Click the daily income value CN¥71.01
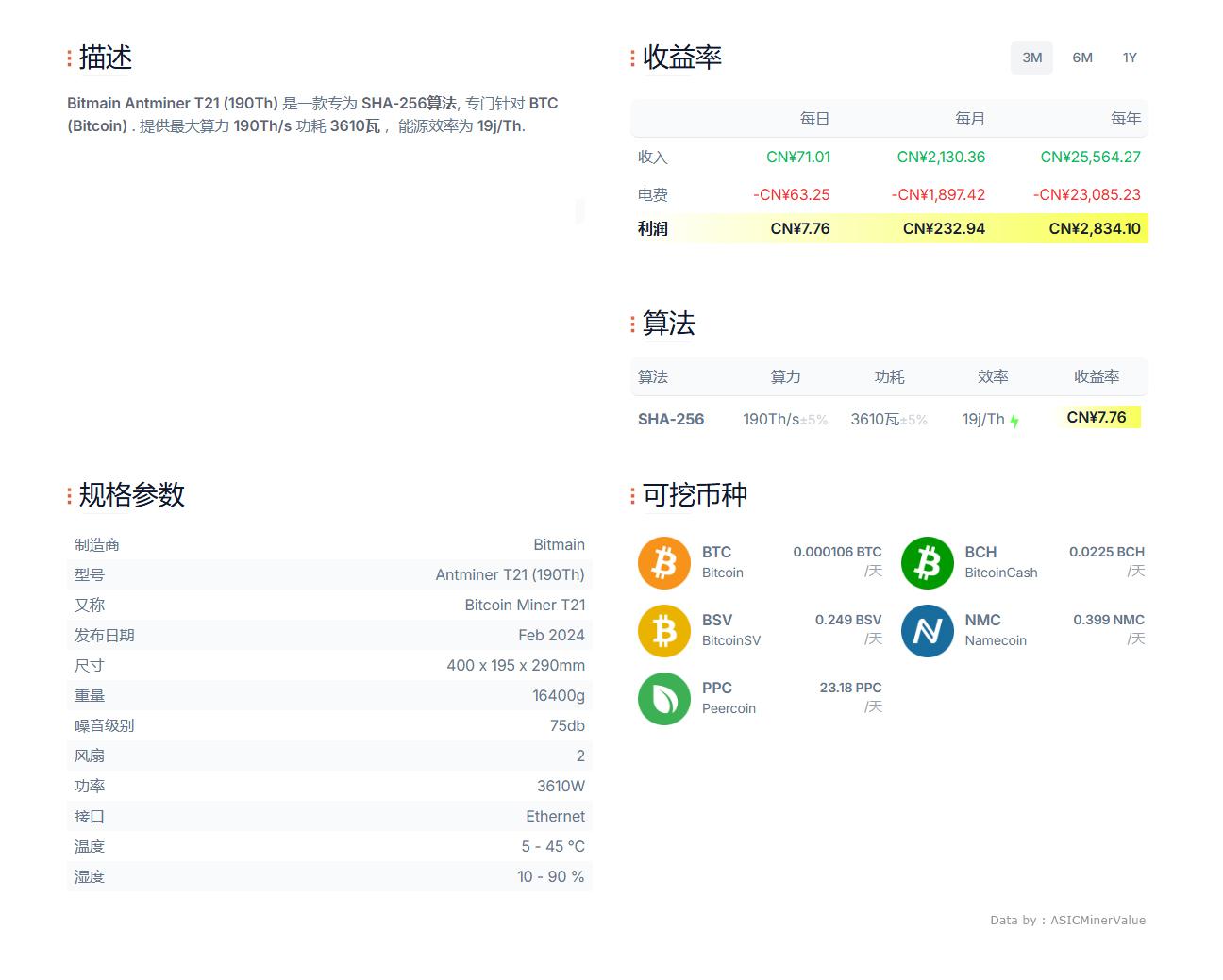 (x=798, y=157)
